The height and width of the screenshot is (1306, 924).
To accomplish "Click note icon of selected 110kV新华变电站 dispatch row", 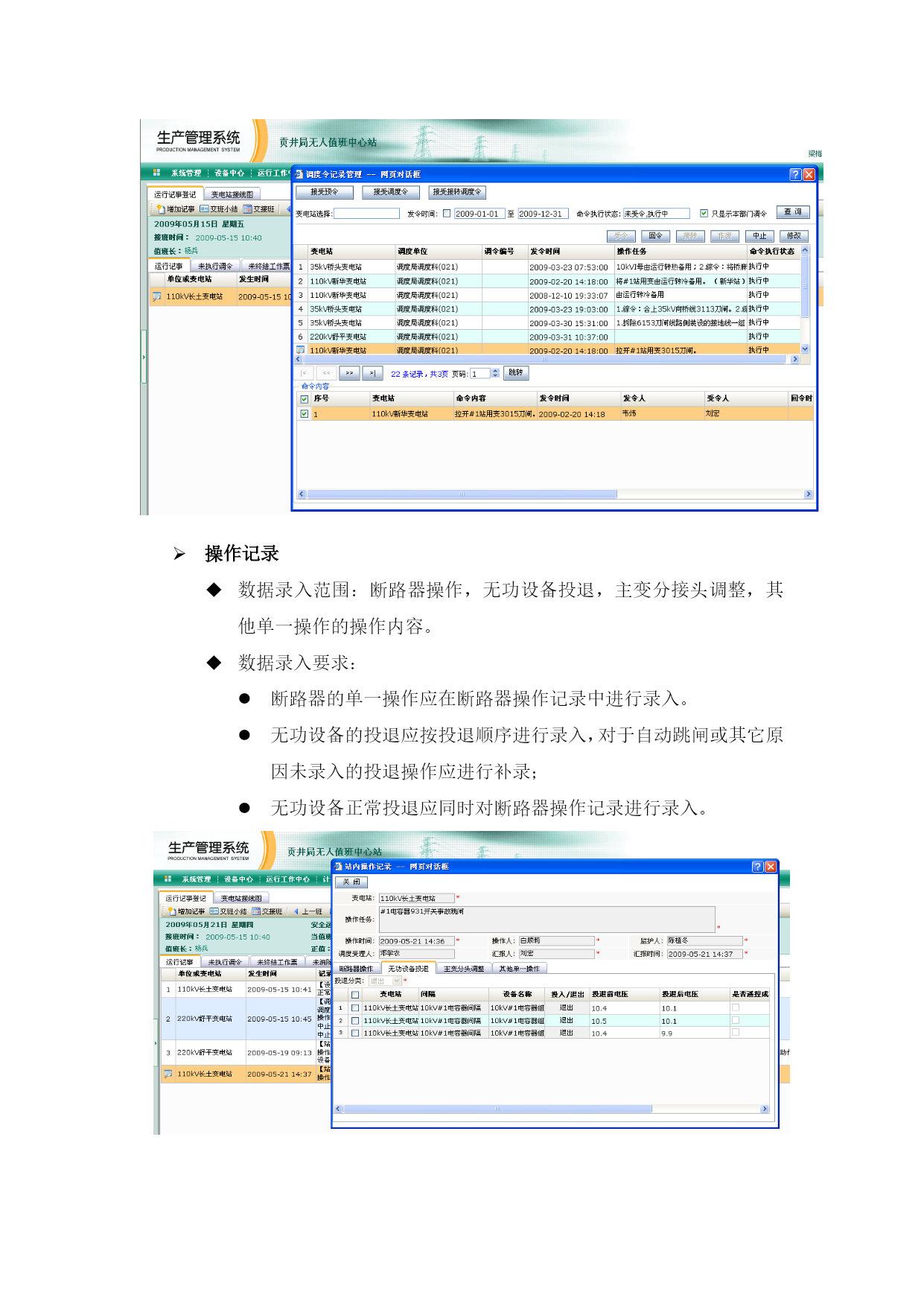I will click(301, 350).
